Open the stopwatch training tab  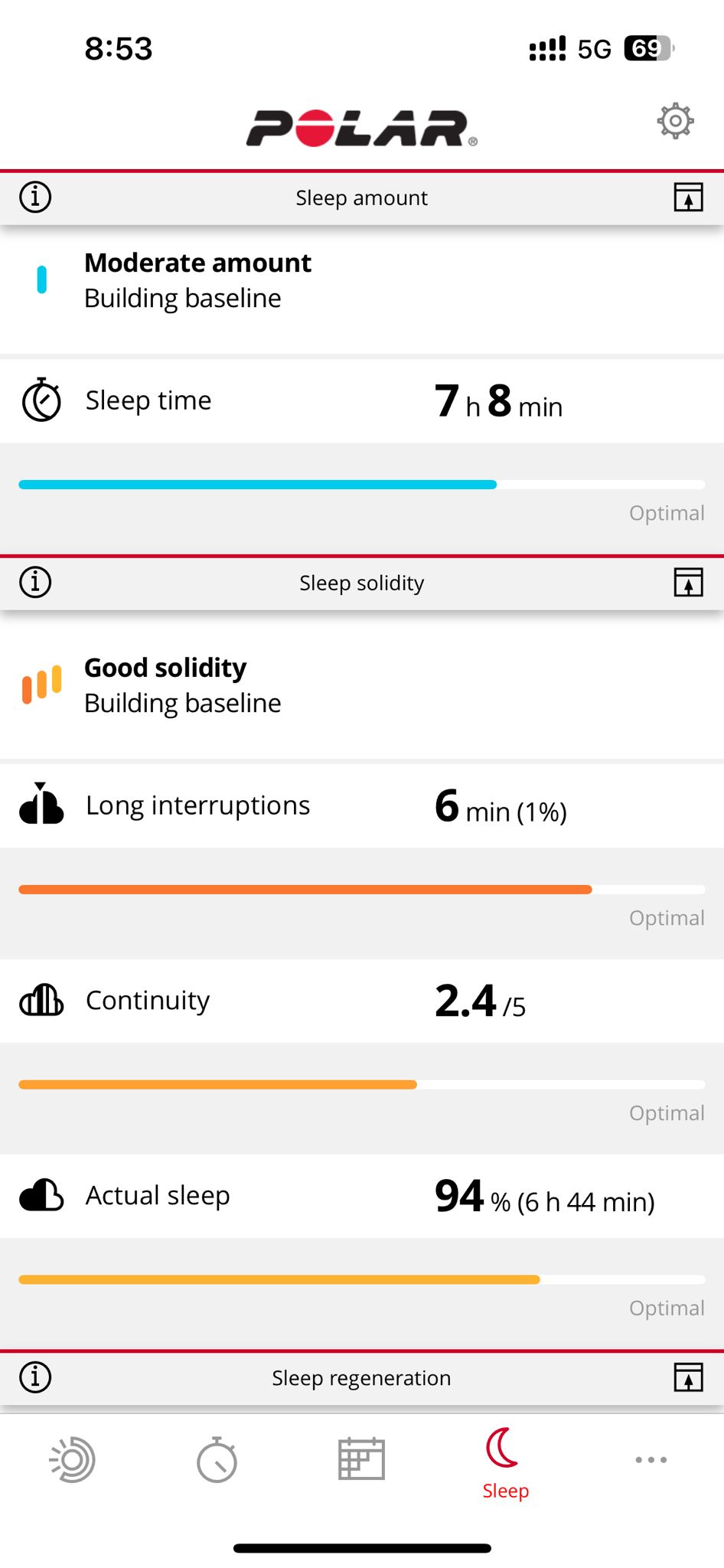click(x=217, y=1460)
